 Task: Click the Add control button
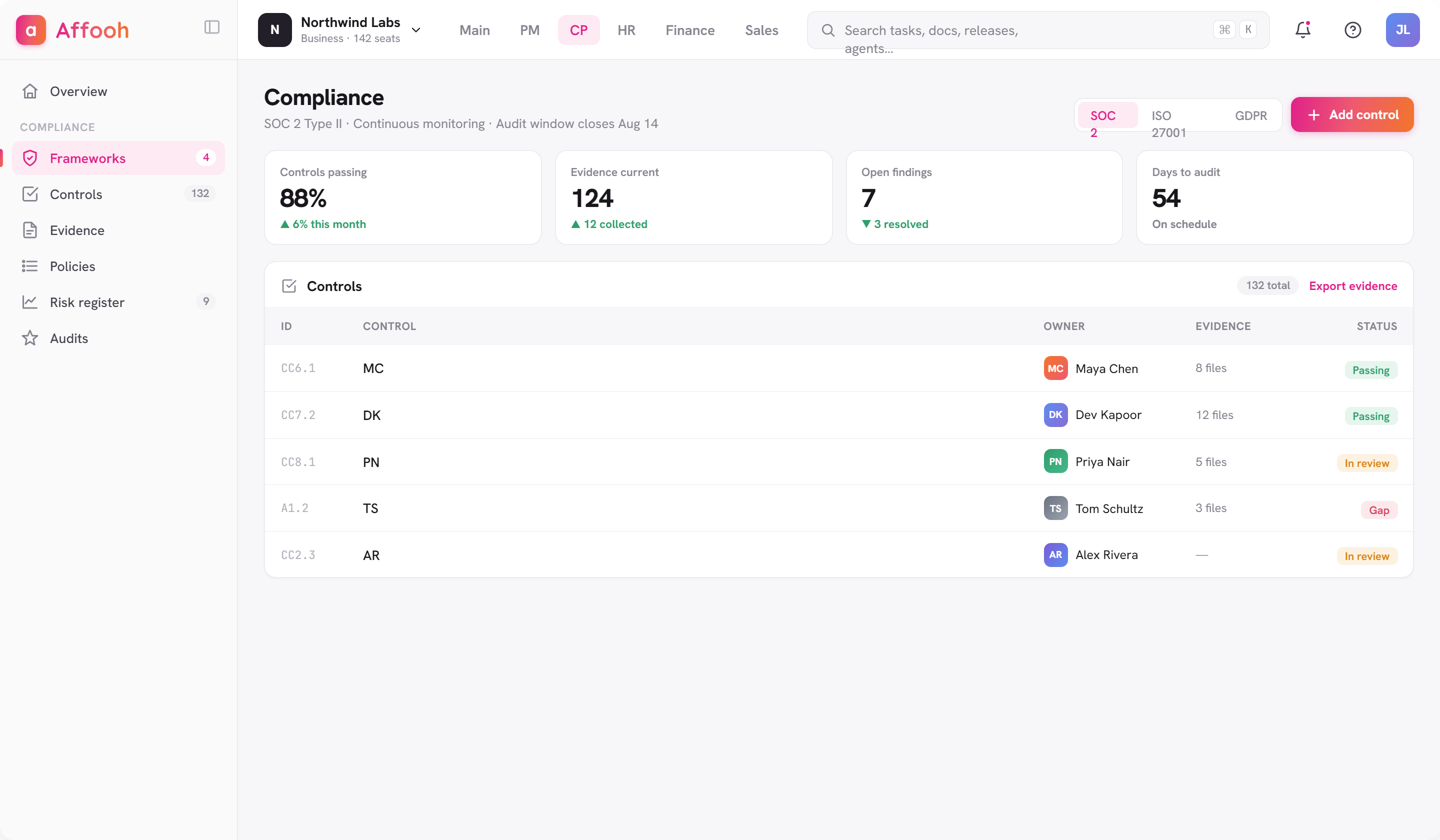click(x=1352, y=115)
